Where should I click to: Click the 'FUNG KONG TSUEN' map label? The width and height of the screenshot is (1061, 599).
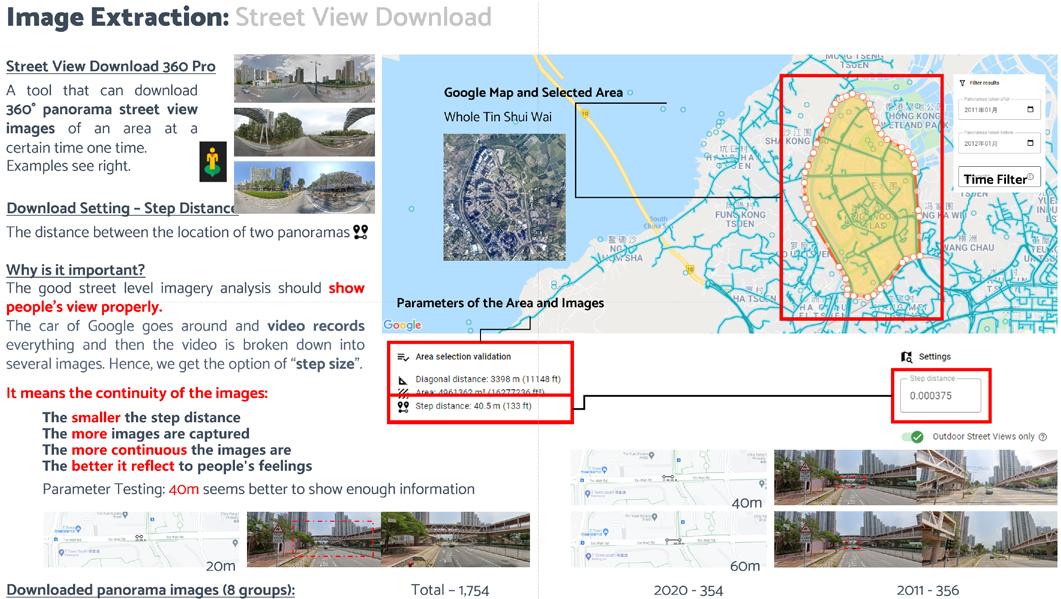pyautogui.click(x=740, y=219)
